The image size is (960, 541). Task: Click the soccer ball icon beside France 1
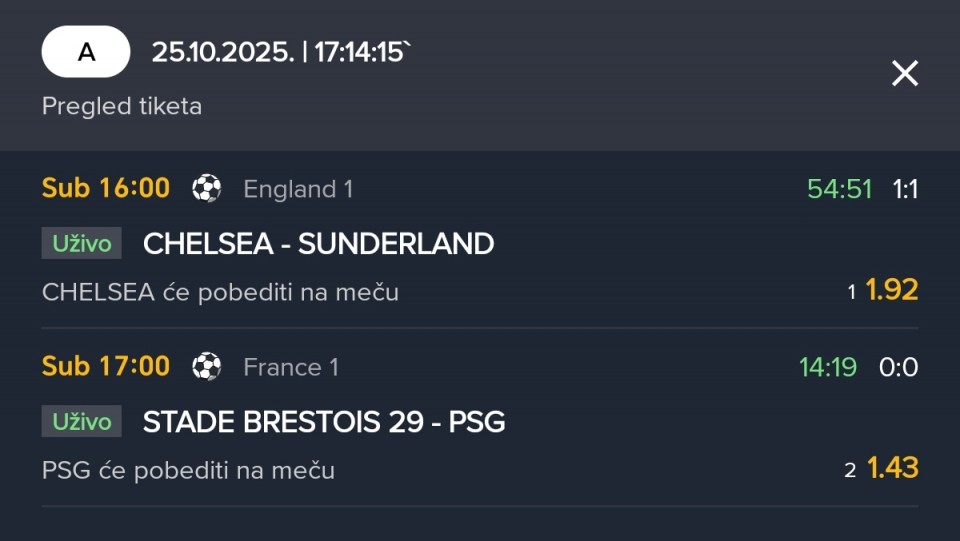click(x=207, y=367)
